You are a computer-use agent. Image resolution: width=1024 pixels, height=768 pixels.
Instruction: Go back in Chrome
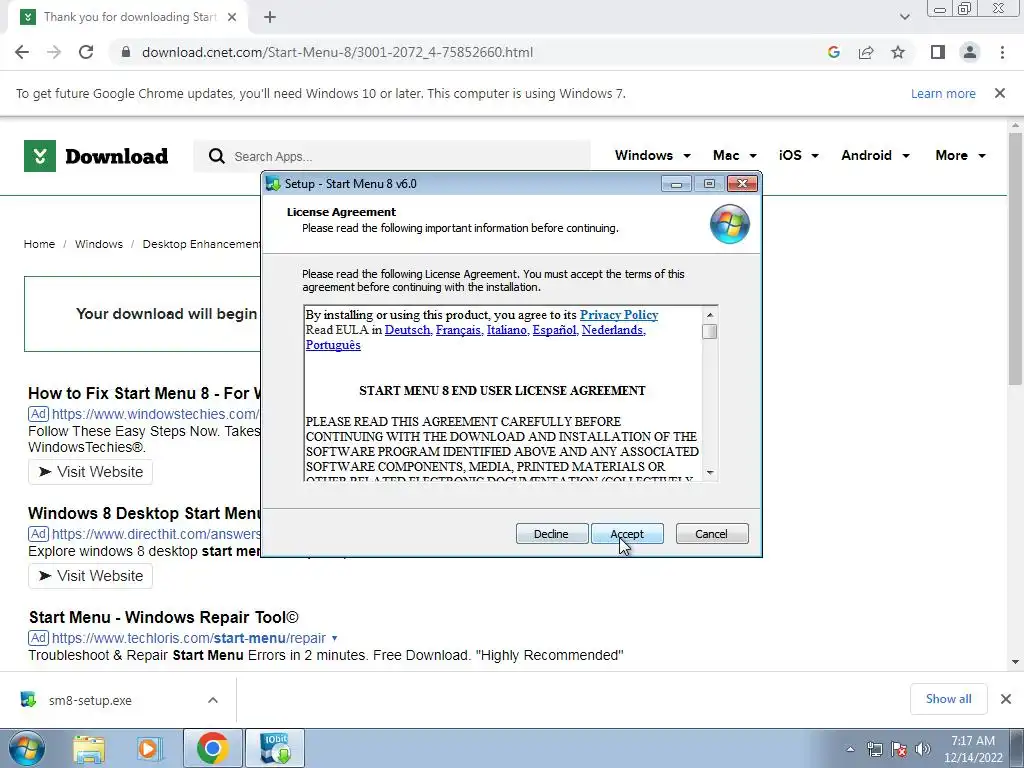(22, 52)
